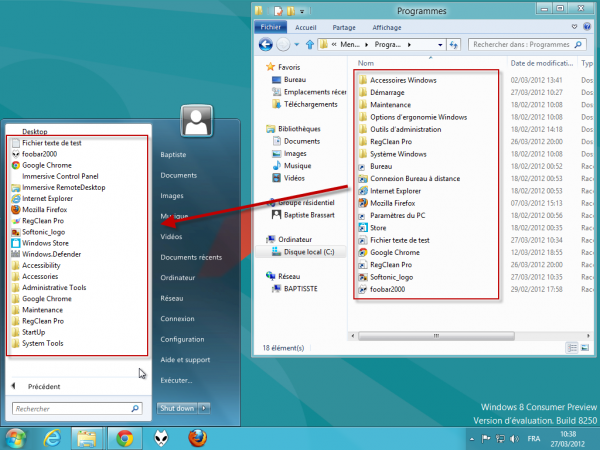Select BAPTISSTE under Réseau

(295, 289)
